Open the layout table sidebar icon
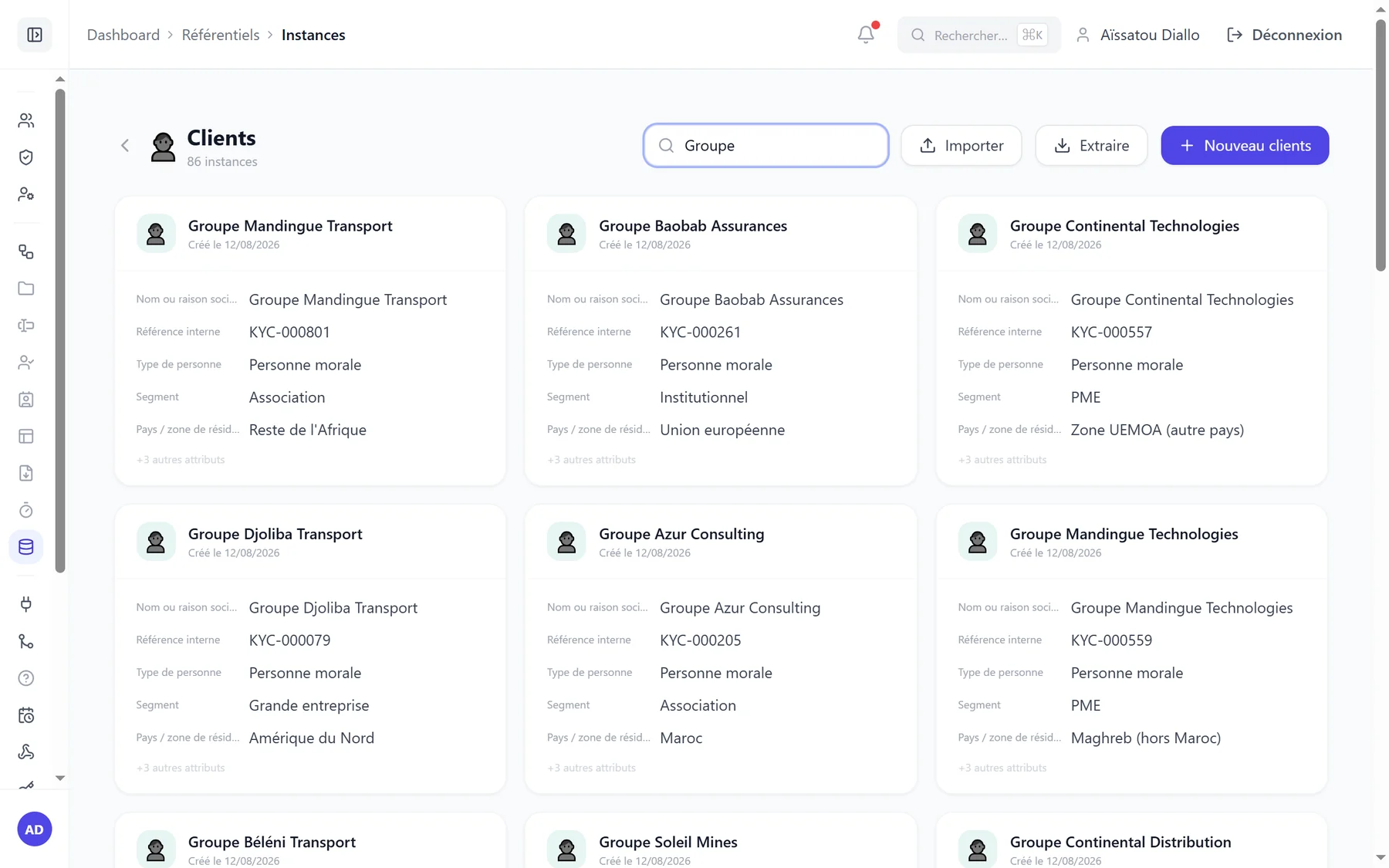1389x868 pixels. (x=26, y=437)
